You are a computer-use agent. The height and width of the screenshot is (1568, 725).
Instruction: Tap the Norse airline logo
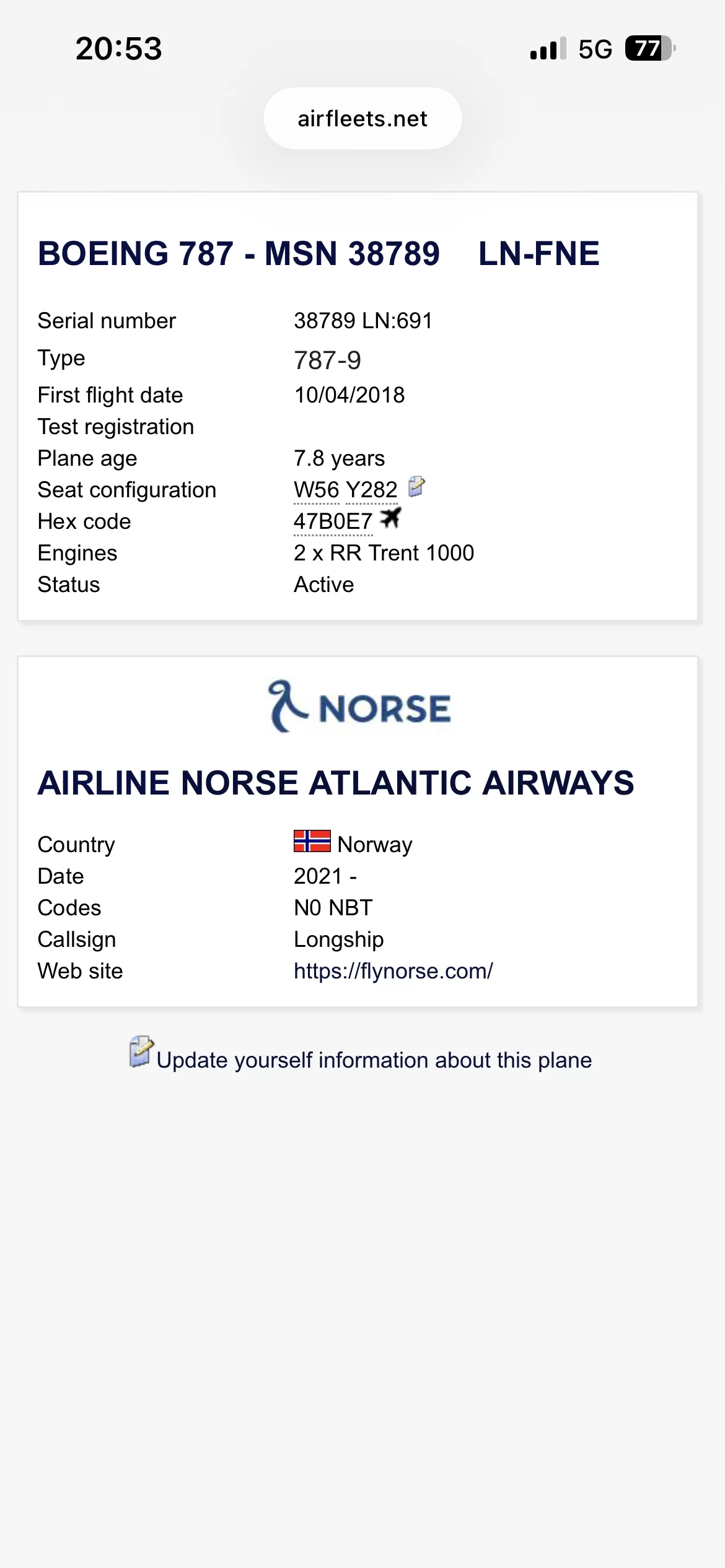[x=359, y=707]
